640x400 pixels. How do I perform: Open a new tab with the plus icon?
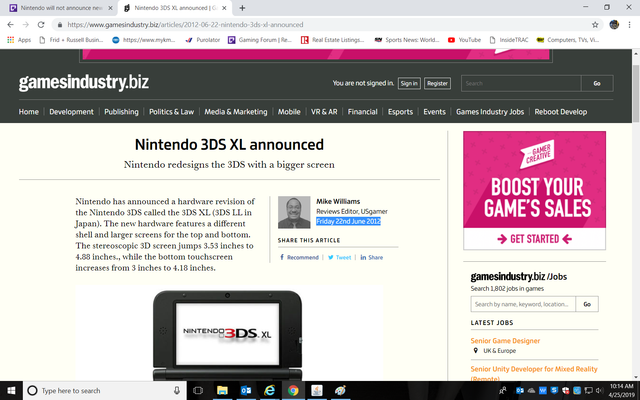point(242,8)
